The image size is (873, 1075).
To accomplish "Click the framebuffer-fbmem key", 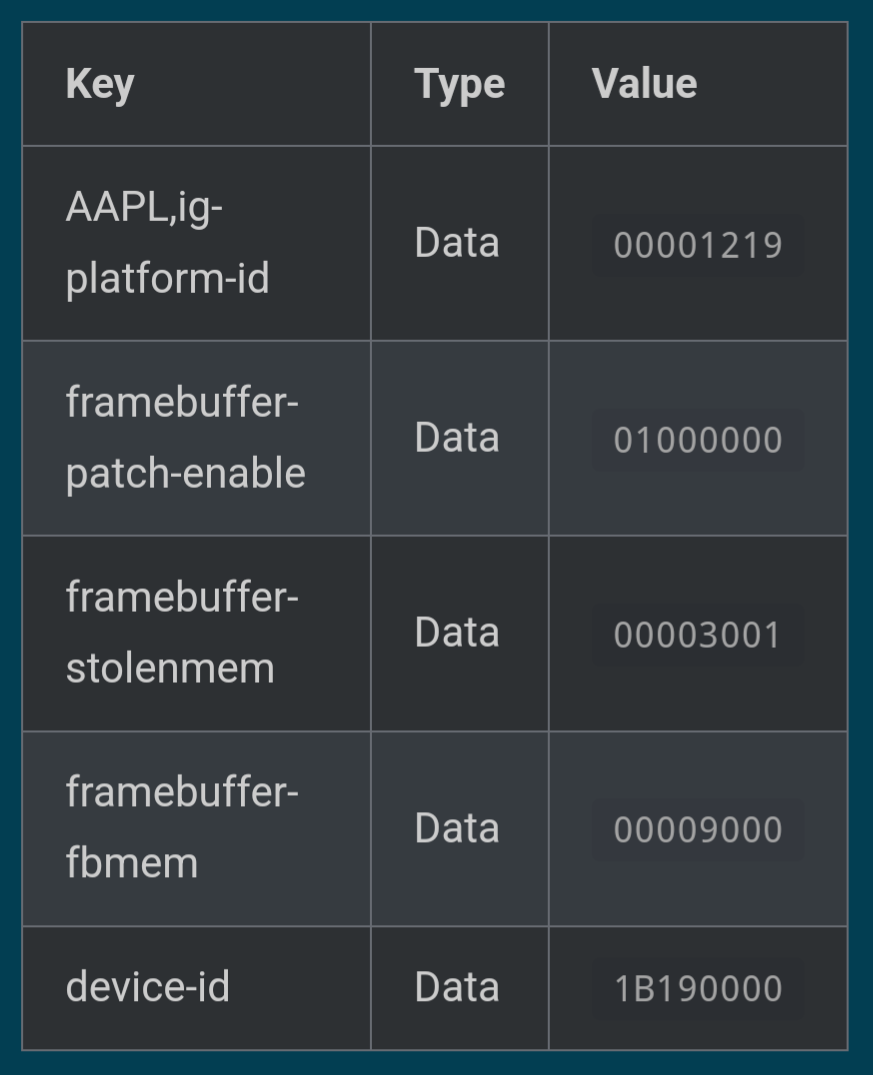I will [x=182, y=828].
